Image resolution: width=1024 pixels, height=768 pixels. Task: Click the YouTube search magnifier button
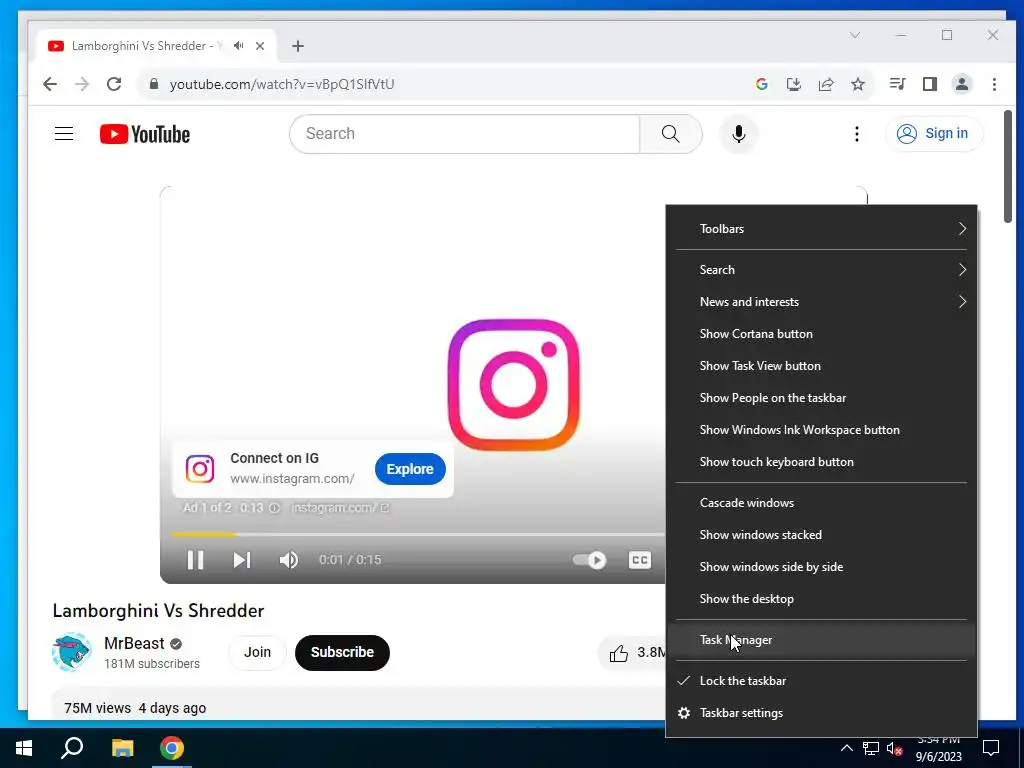[x=671, y=134]
